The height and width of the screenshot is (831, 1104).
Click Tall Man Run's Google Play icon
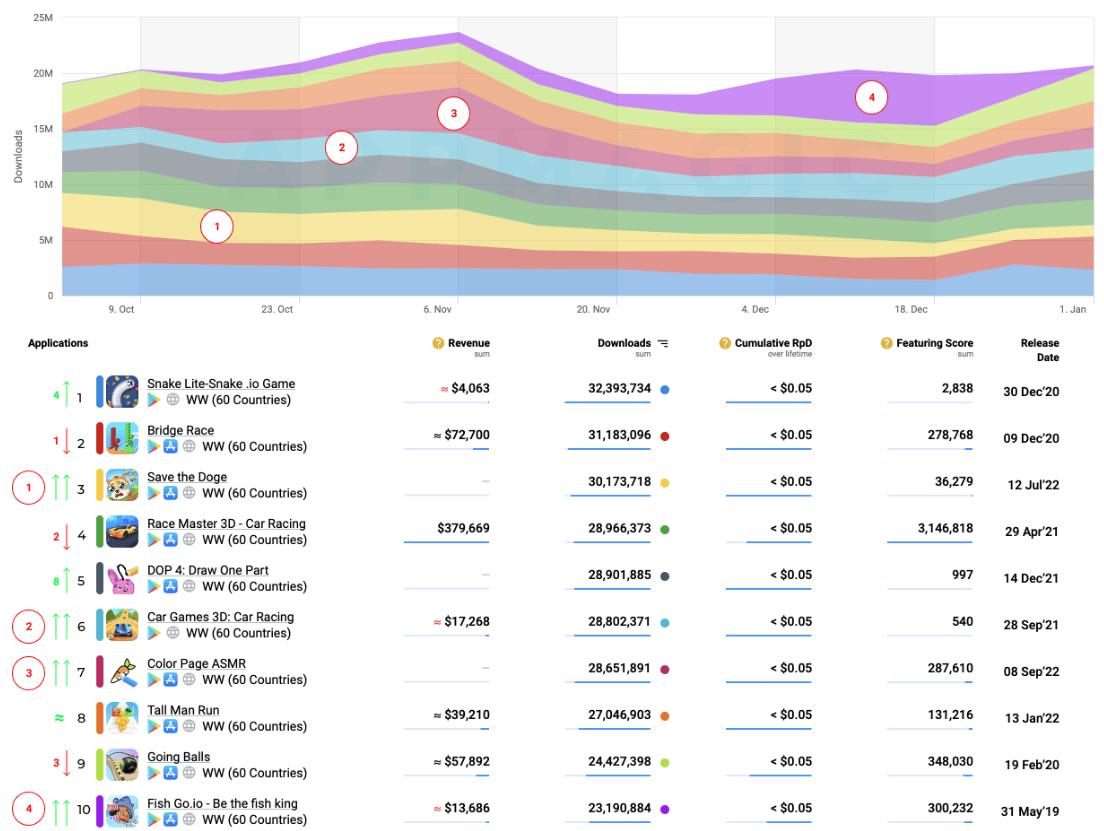point(154,727)
